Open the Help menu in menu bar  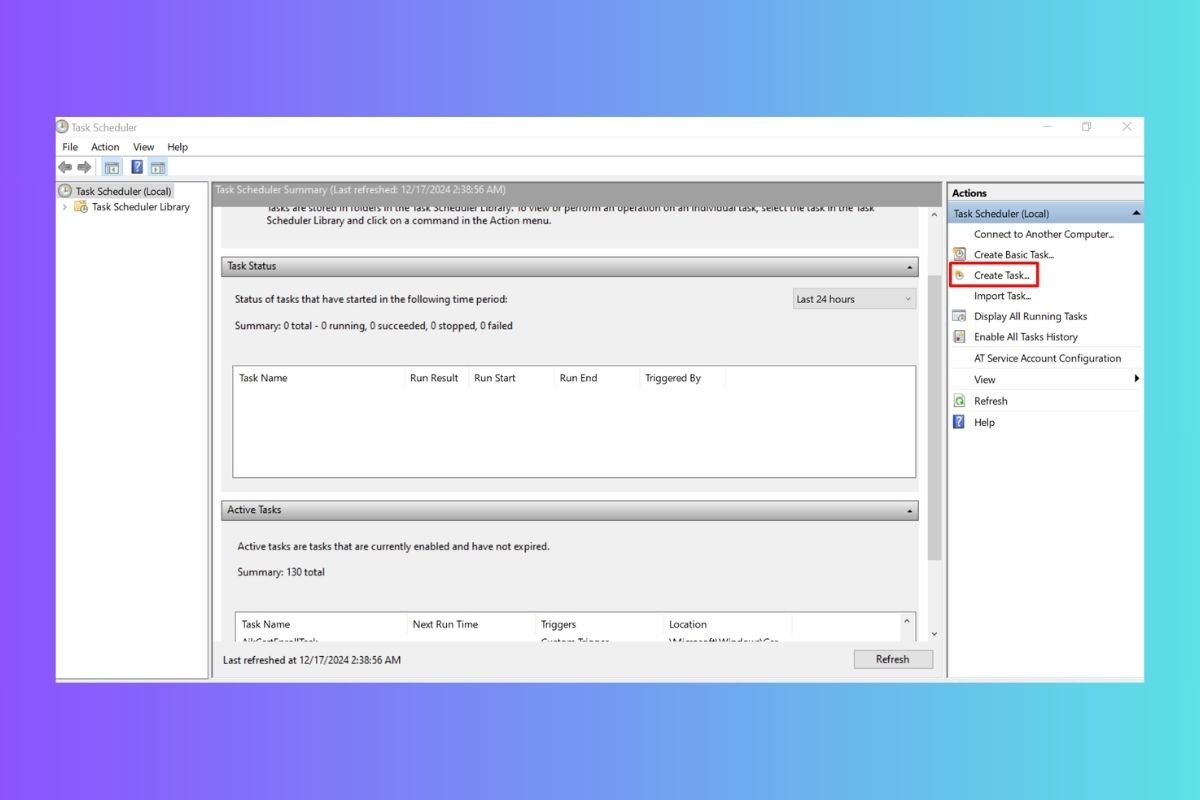(x=177, y=147)
